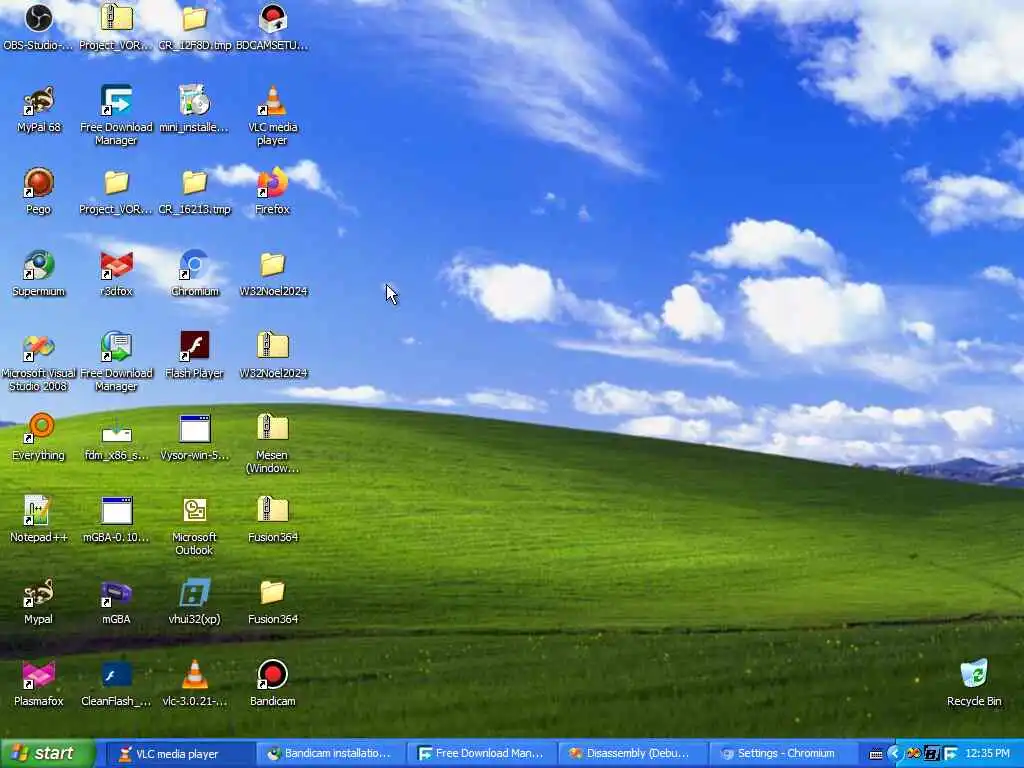The image size is (1024, 768).
Task: Select the VLC media player desktop shortcut
Action: [x=272, y=115]
